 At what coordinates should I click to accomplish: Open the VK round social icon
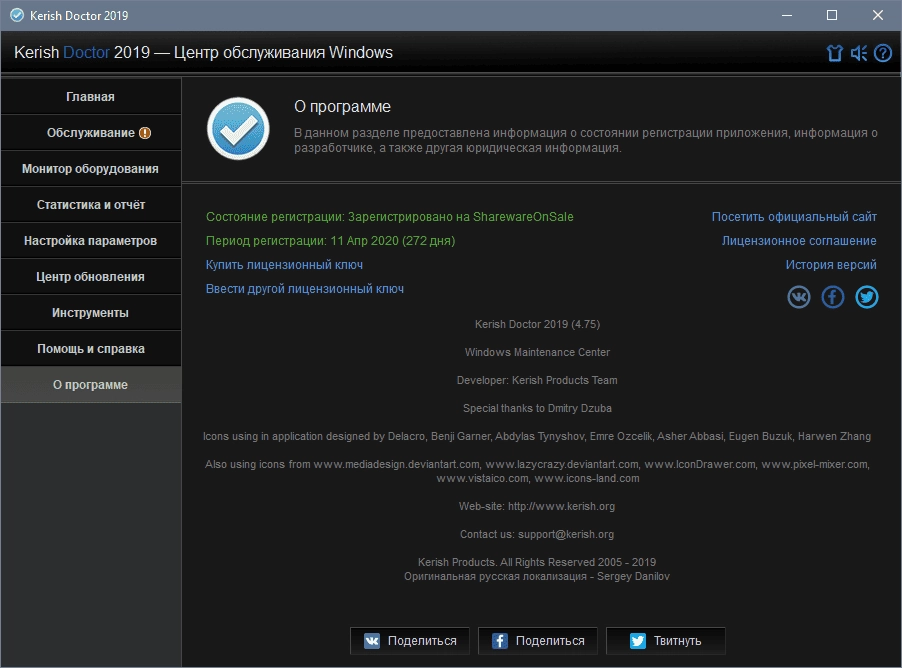[x=798, y=297]
